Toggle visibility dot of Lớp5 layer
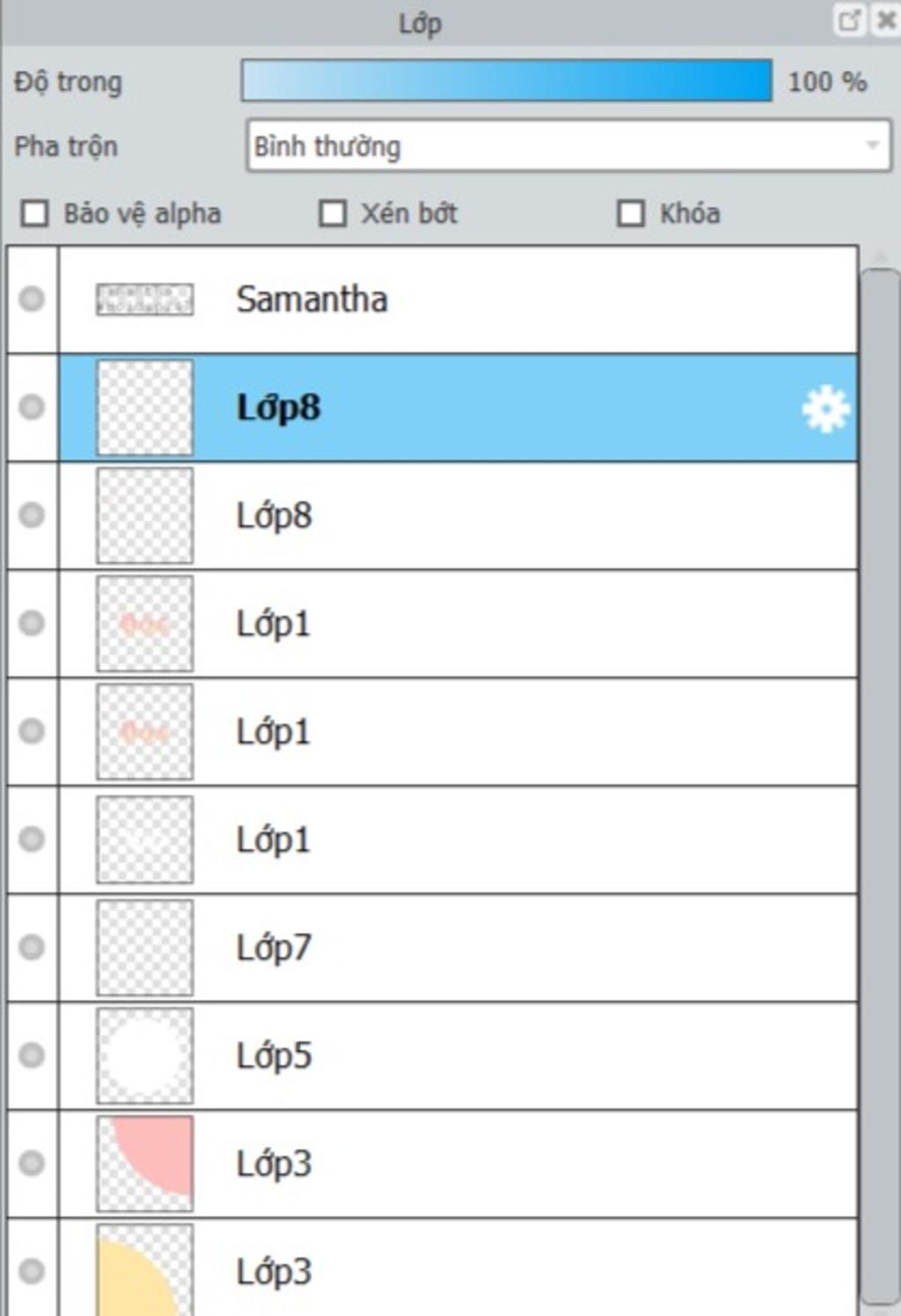This screenshot has width=901, height=1316. click(x=32, y=1055)
